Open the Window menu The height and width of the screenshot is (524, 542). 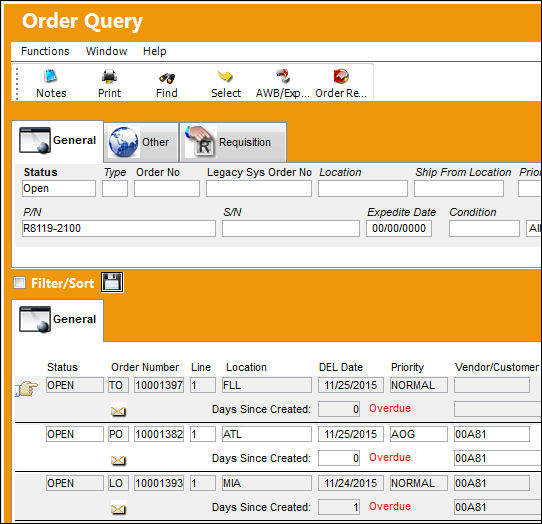pos(106,51)
